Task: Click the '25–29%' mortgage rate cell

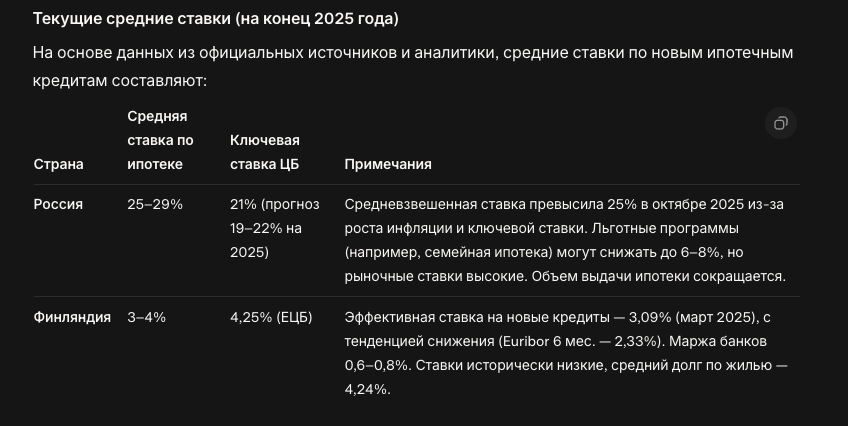Action: click(155, 204)
